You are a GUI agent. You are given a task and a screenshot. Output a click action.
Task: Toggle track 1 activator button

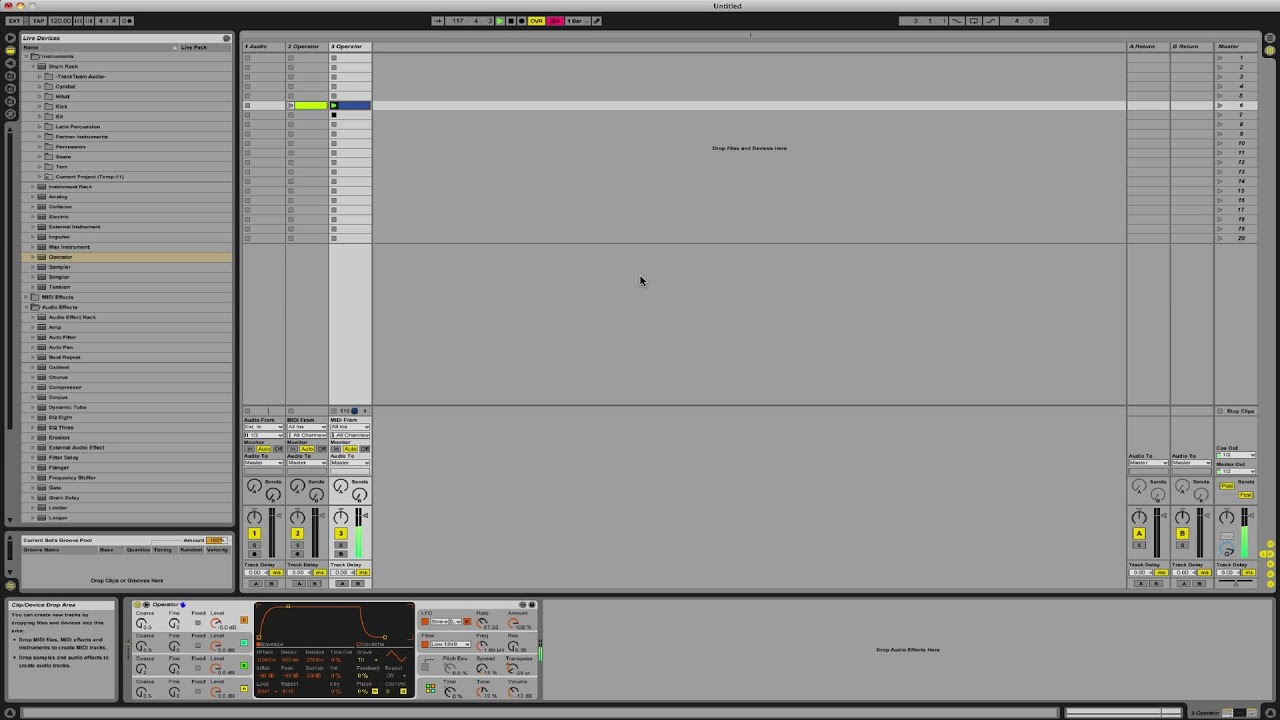click(254, 534)
